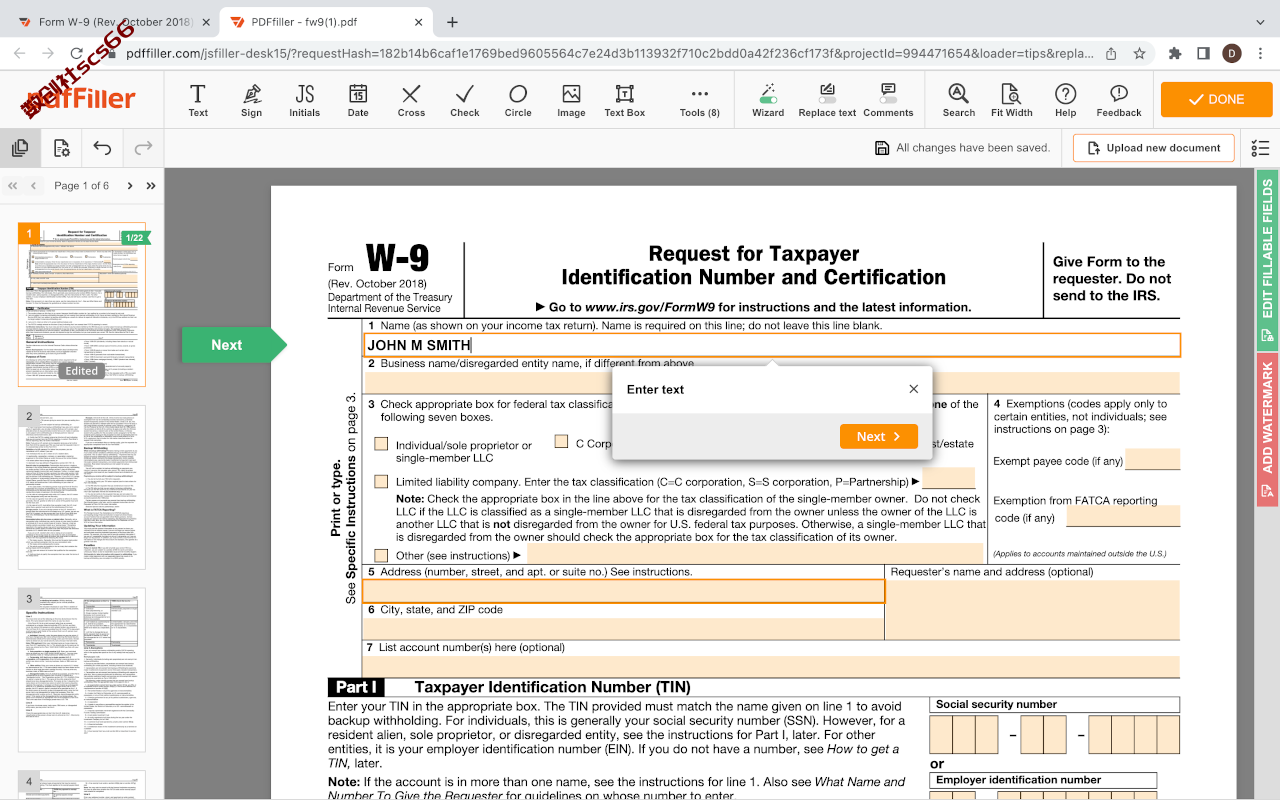The image size is (1280, 800).
Task: Select the Cross mark tool
Action: coord(411,100)
